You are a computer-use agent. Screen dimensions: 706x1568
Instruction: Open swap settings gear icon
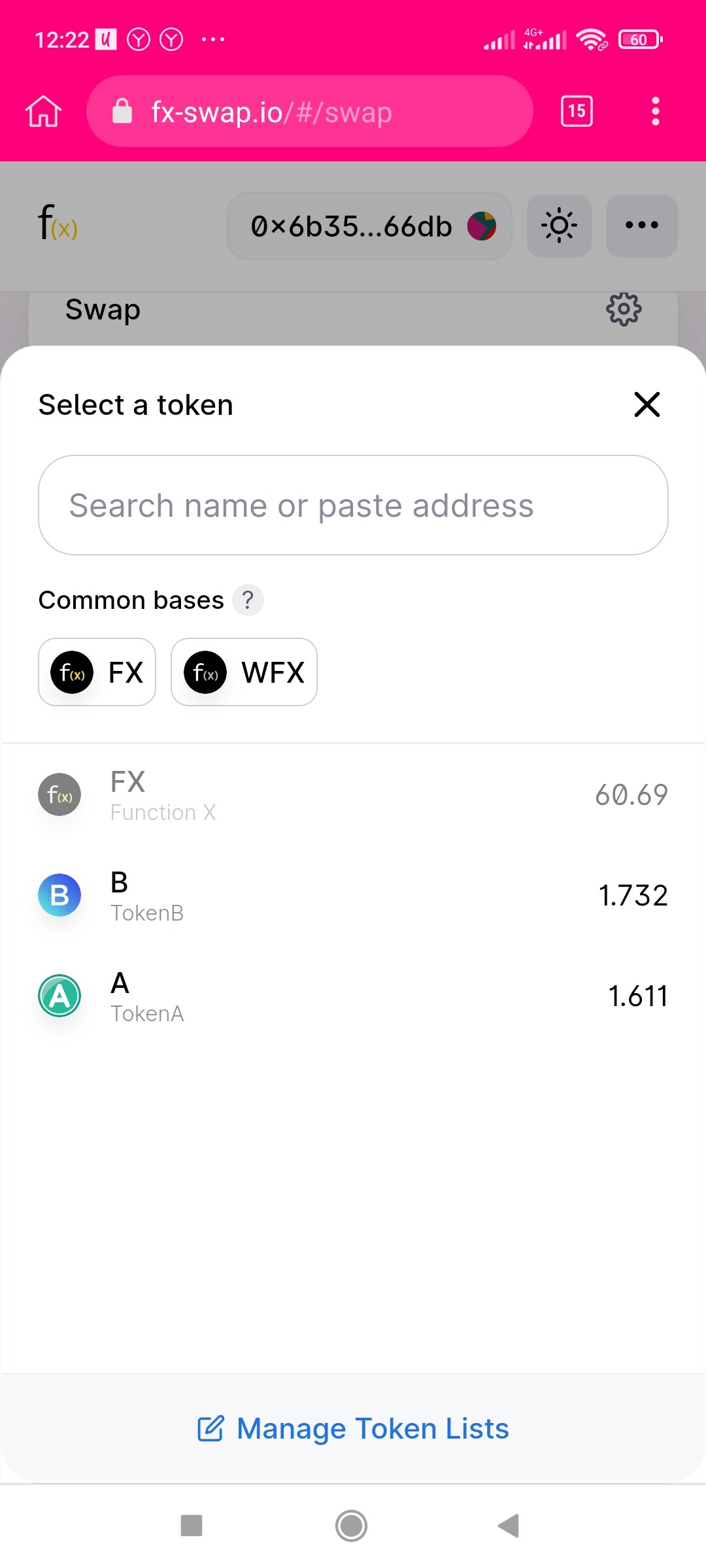click(x=624, y=309)
